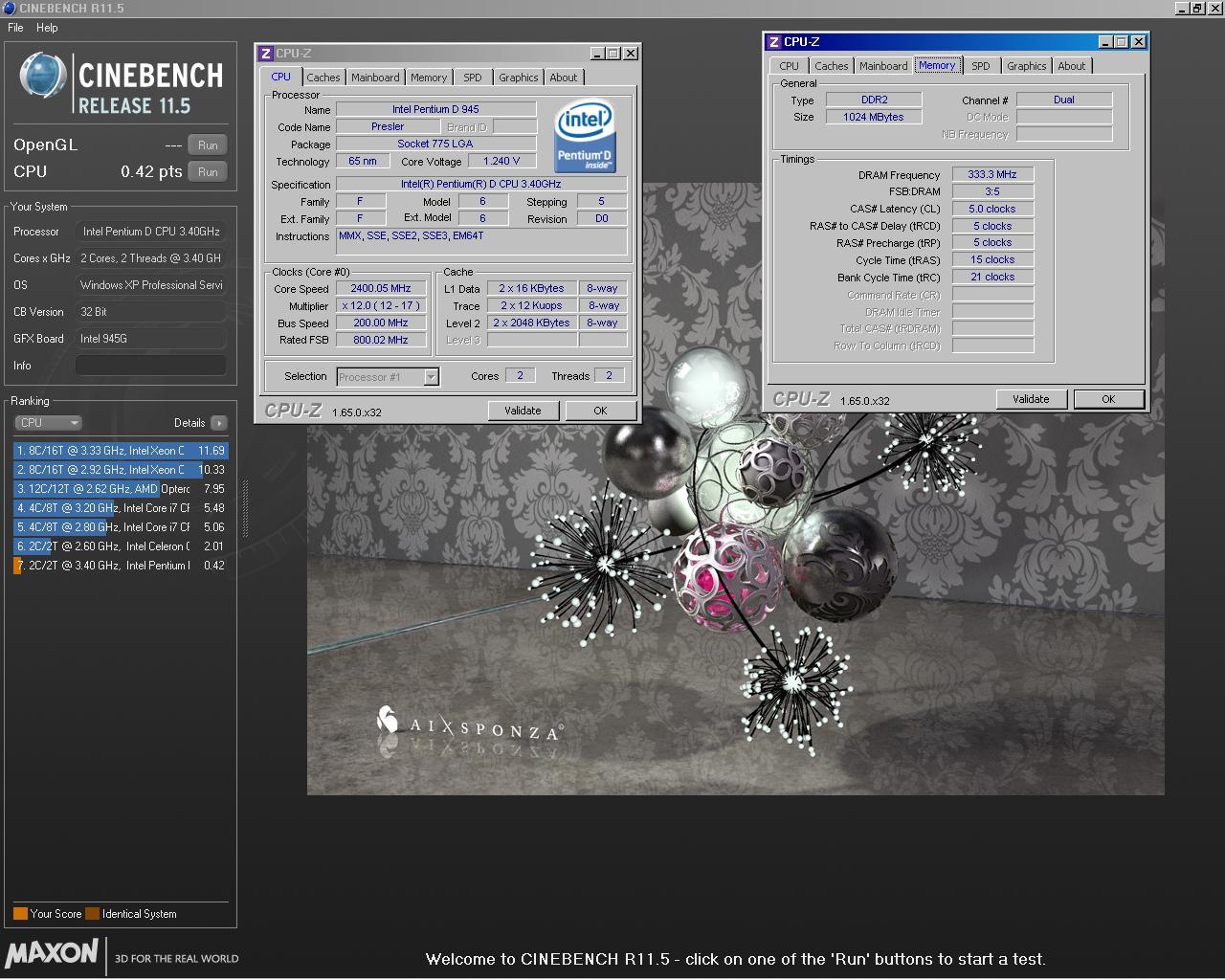
Task: Click OK in the Memory window
Action: click(x=1108, y=399)
